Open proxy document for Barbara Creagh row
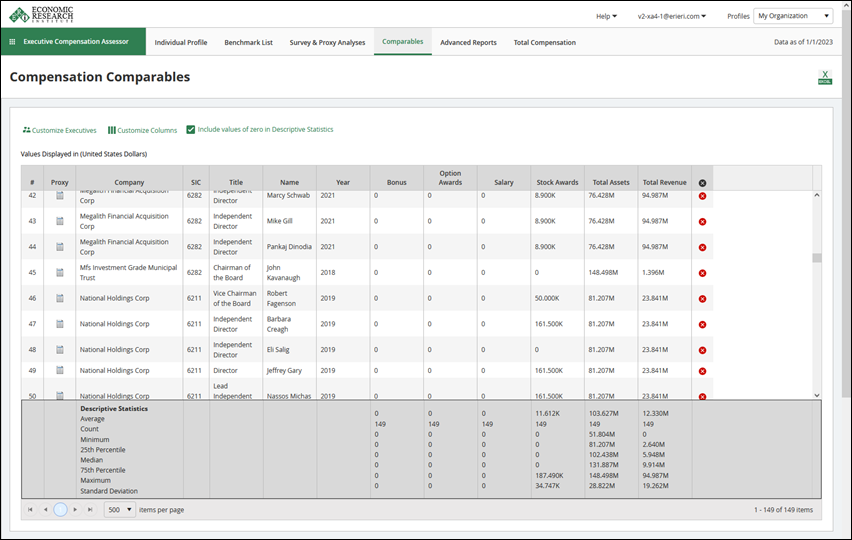 [60, 324]
